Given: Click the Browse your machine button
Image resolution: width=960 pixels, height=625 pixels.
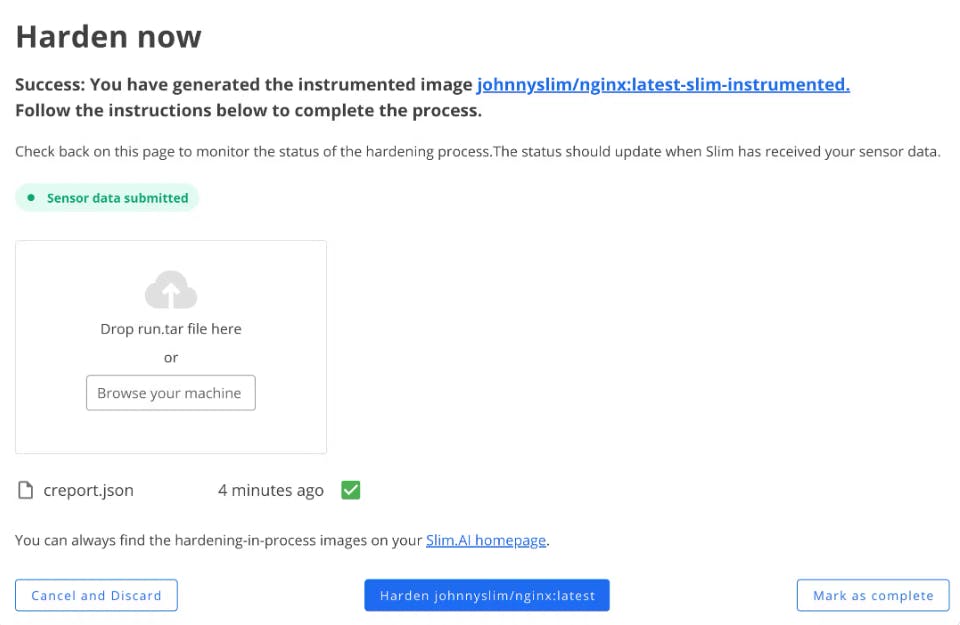Looking at the screenshot, I should [x=171, y=393].
